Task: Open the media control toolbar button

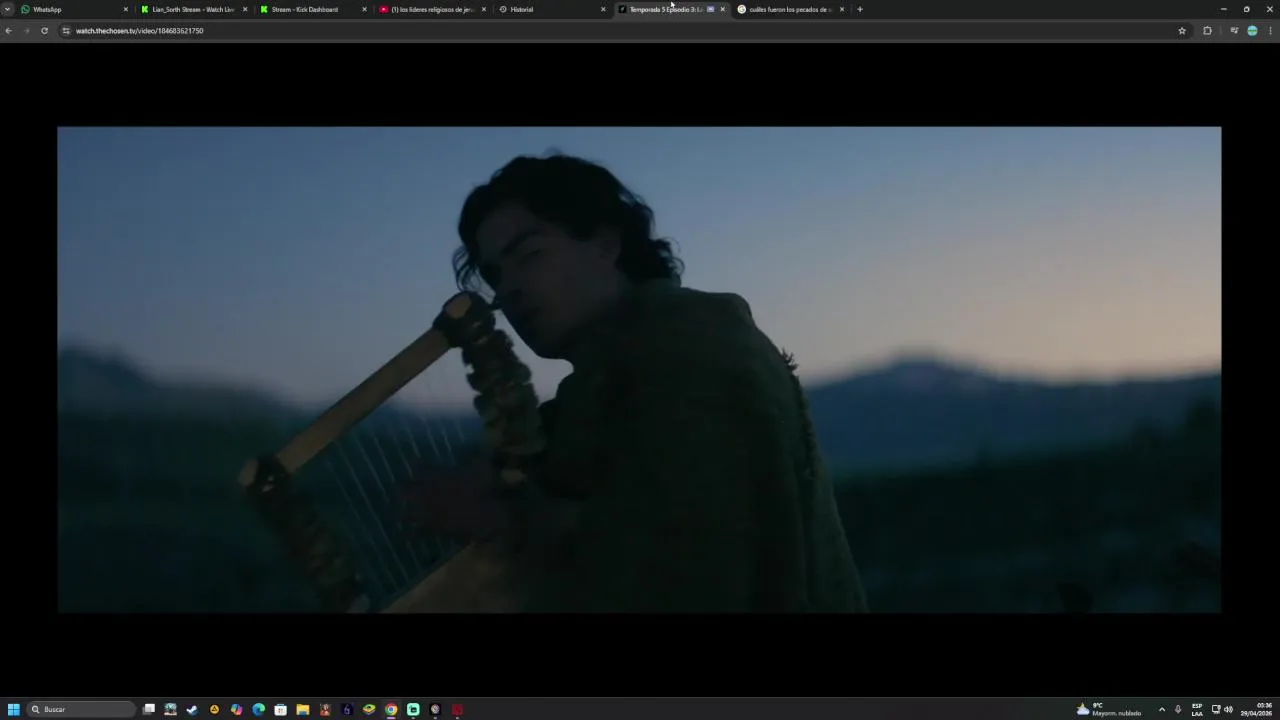Action: coord(1234,31)
